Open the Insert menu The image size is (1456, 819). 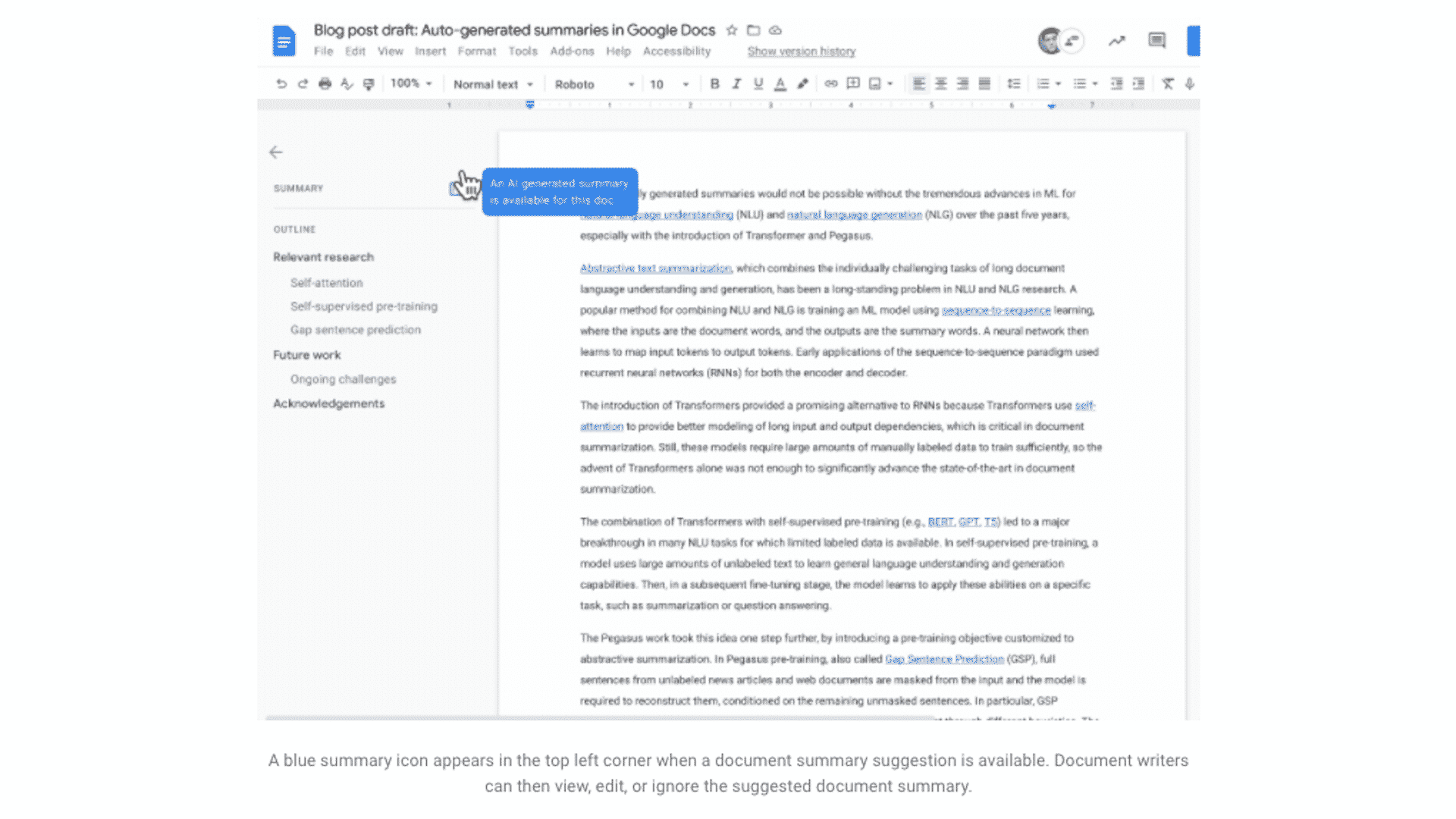click(430, 52)
